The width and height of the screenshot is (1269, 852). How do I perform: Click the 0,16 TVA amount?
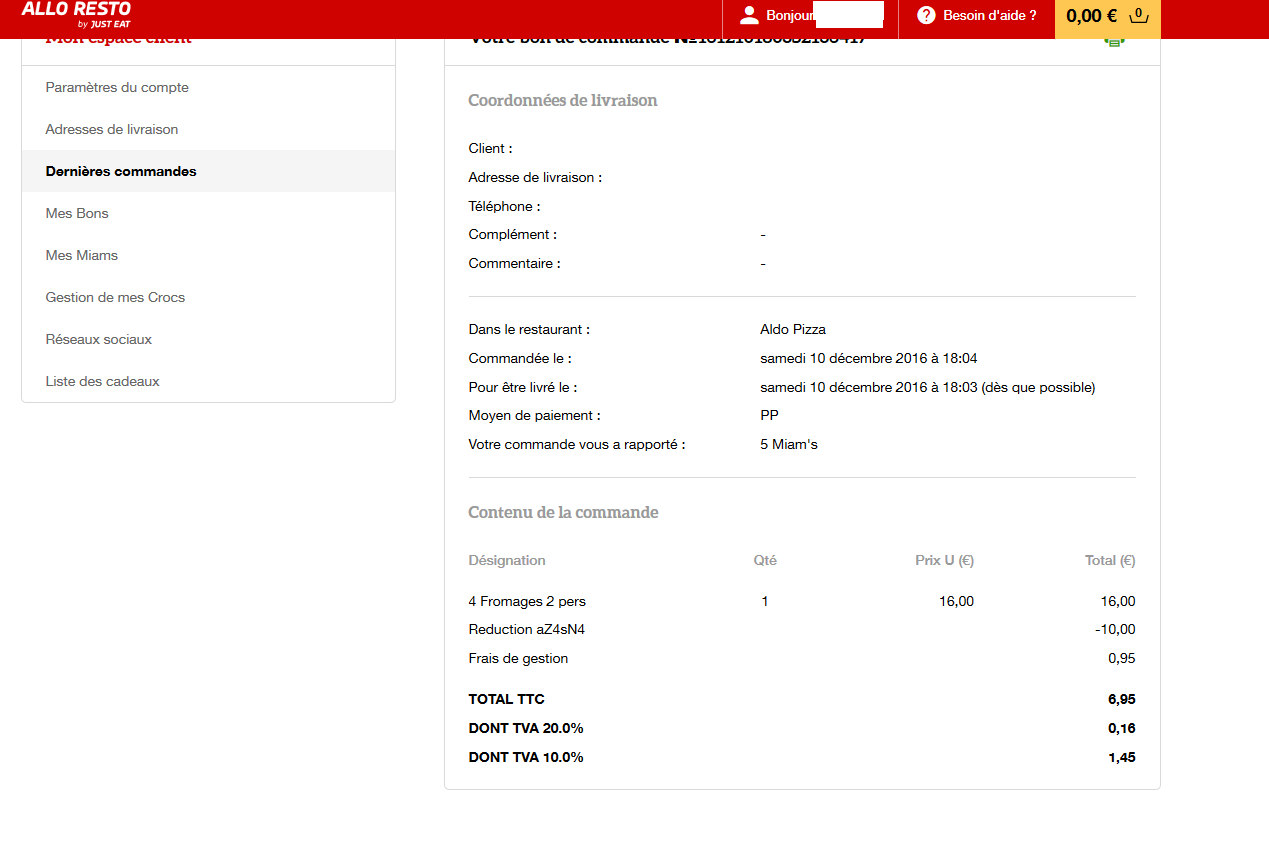1122,729
